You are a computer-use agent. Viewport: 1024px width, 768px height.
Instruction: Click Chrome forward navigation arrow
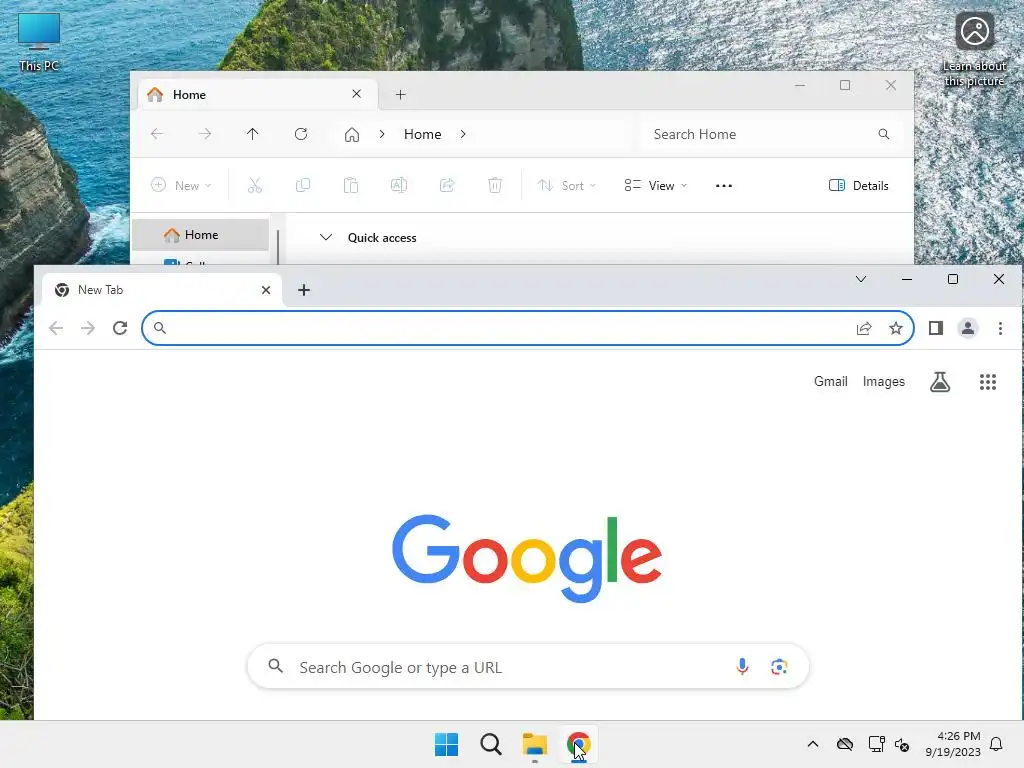tap(88, 328)
